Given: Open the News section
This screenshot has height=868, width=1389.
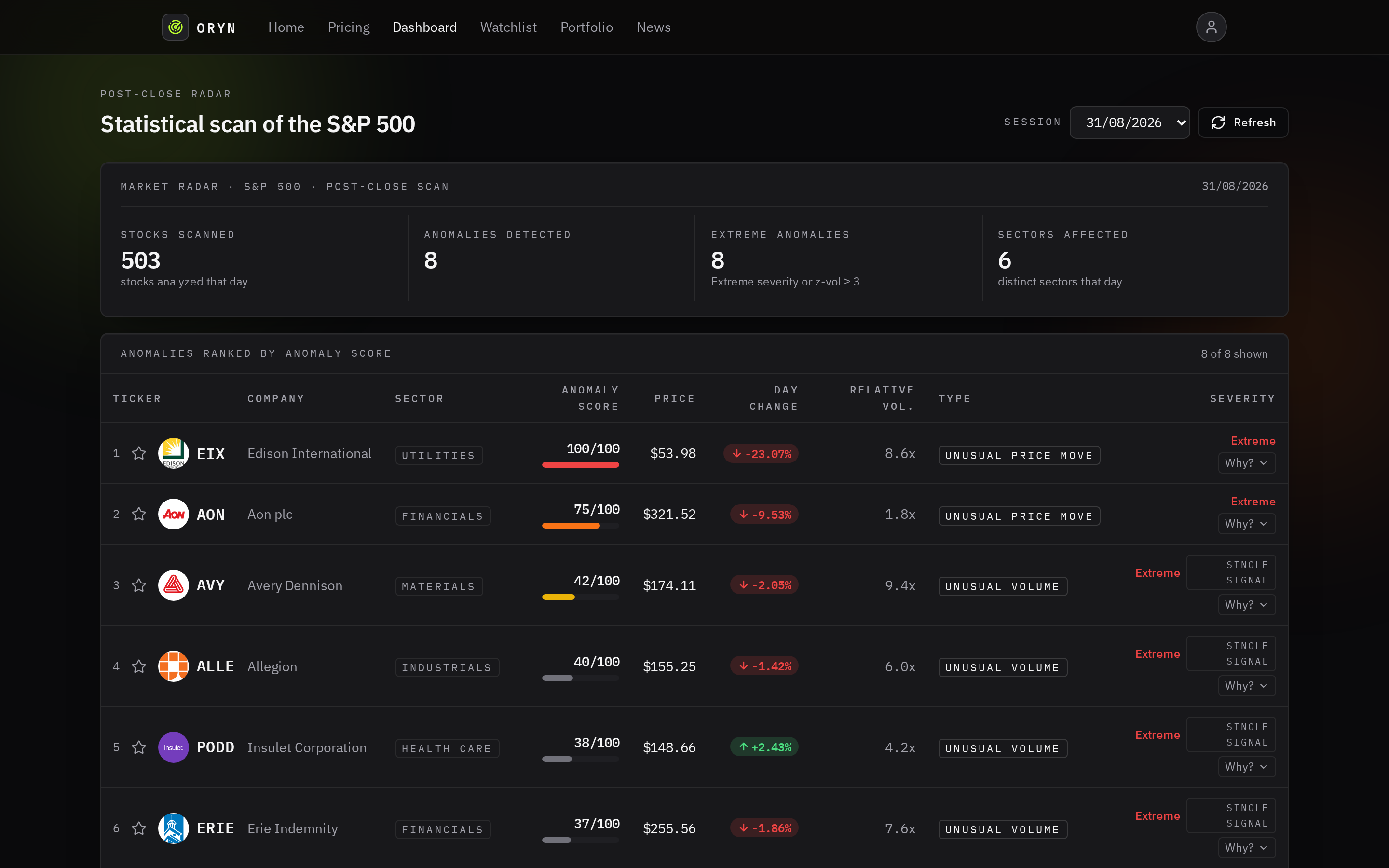Looking at the screenshot, I should [653, 27].
